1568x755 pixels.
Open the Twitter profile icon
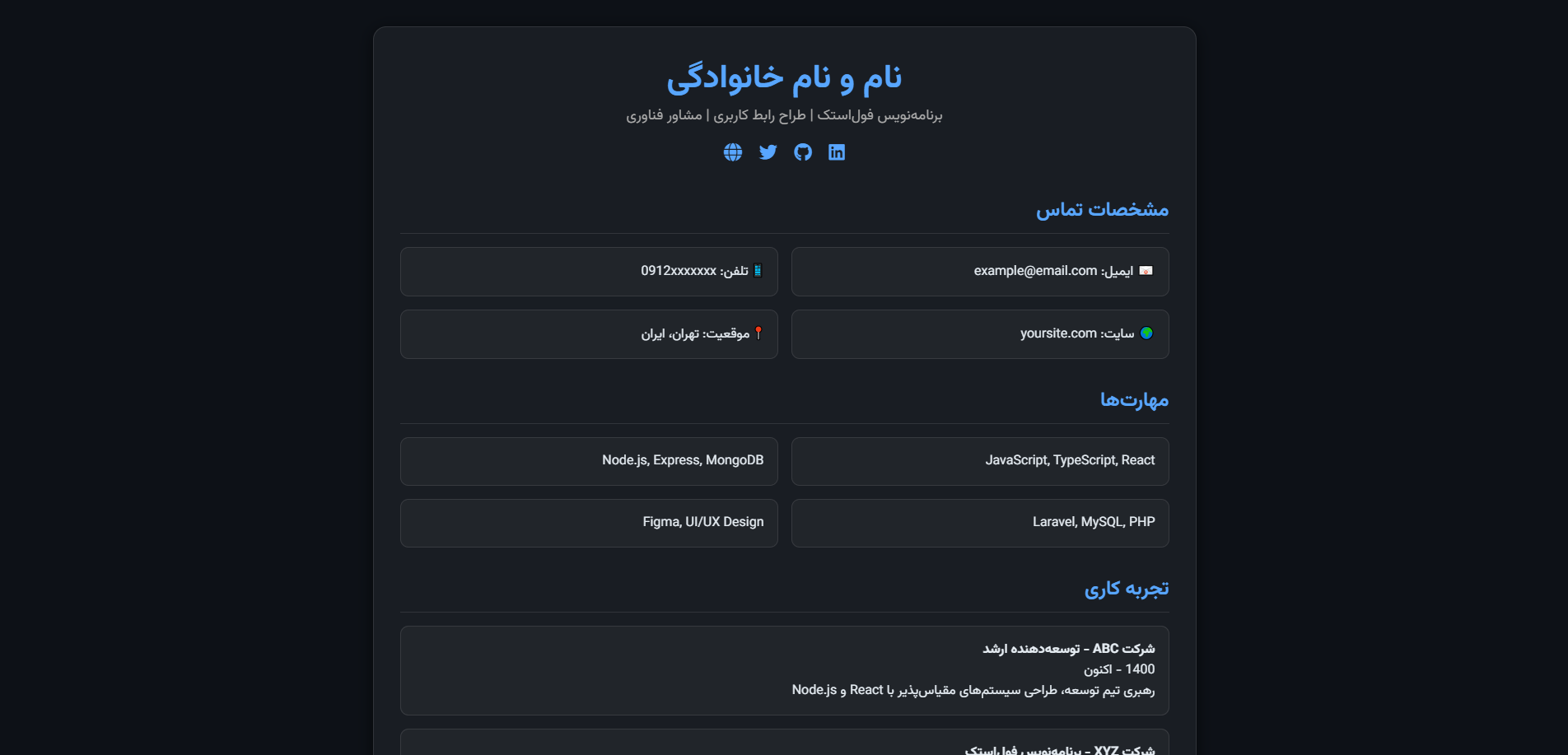coord(768,152)
